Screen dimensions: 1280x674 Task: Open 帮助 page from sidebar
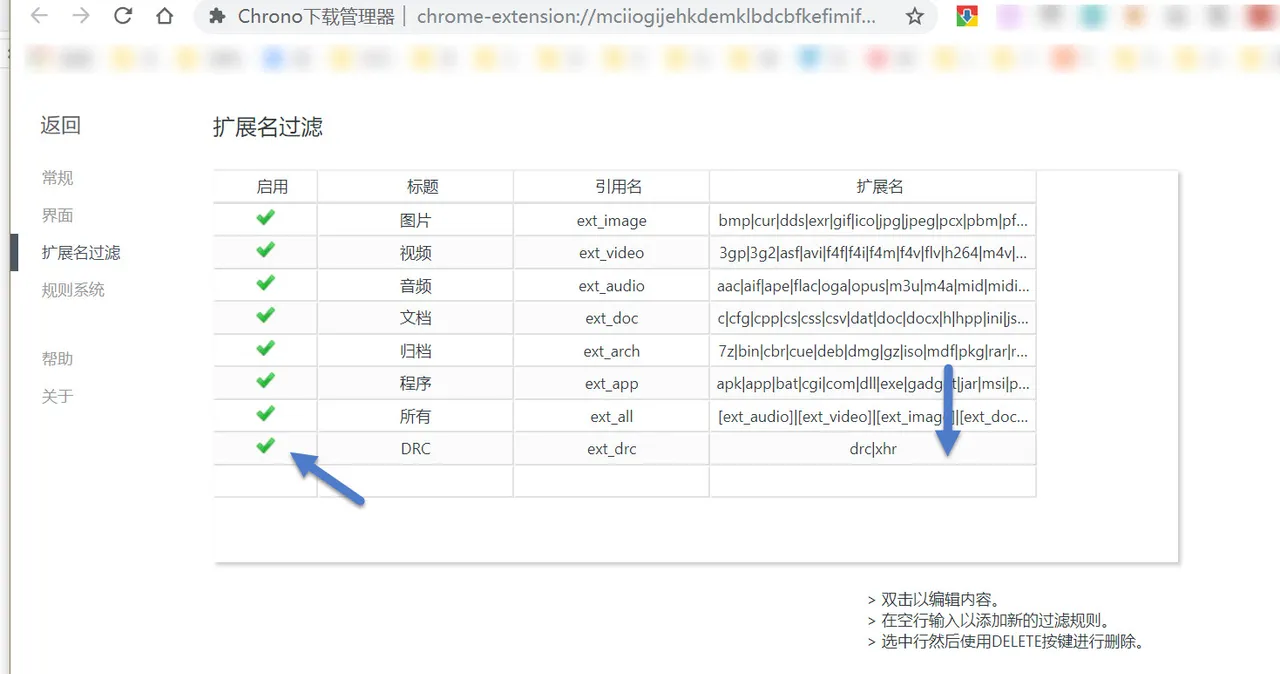click(57, 359)
